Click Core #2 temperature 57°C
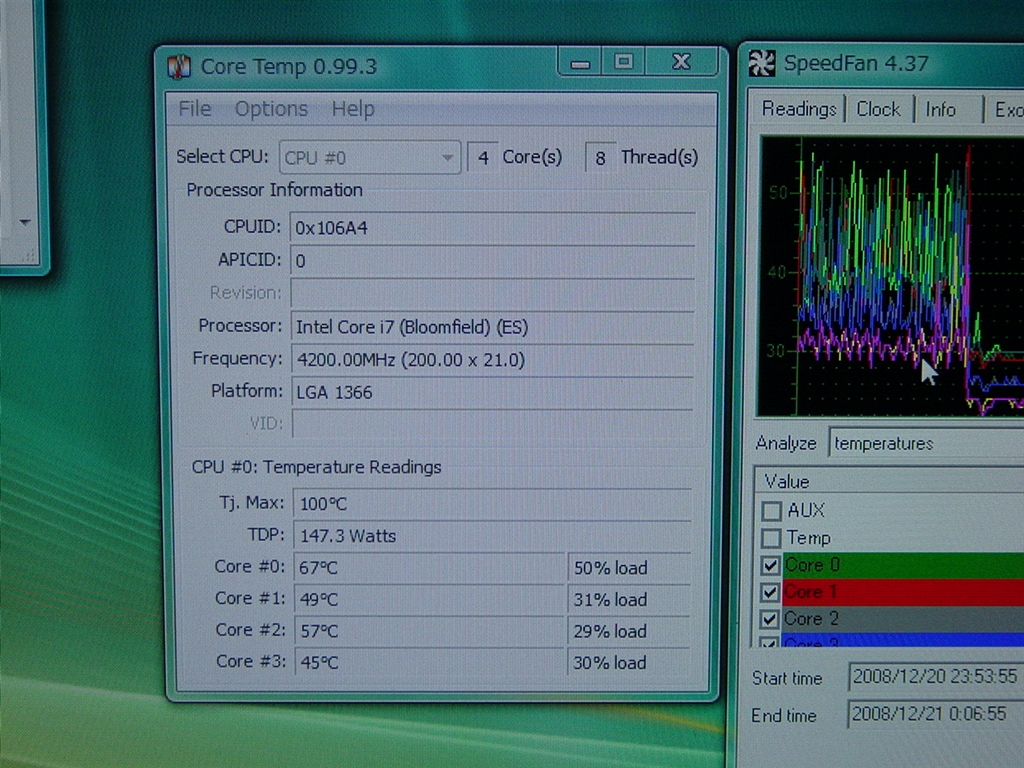 click(430, 631)
